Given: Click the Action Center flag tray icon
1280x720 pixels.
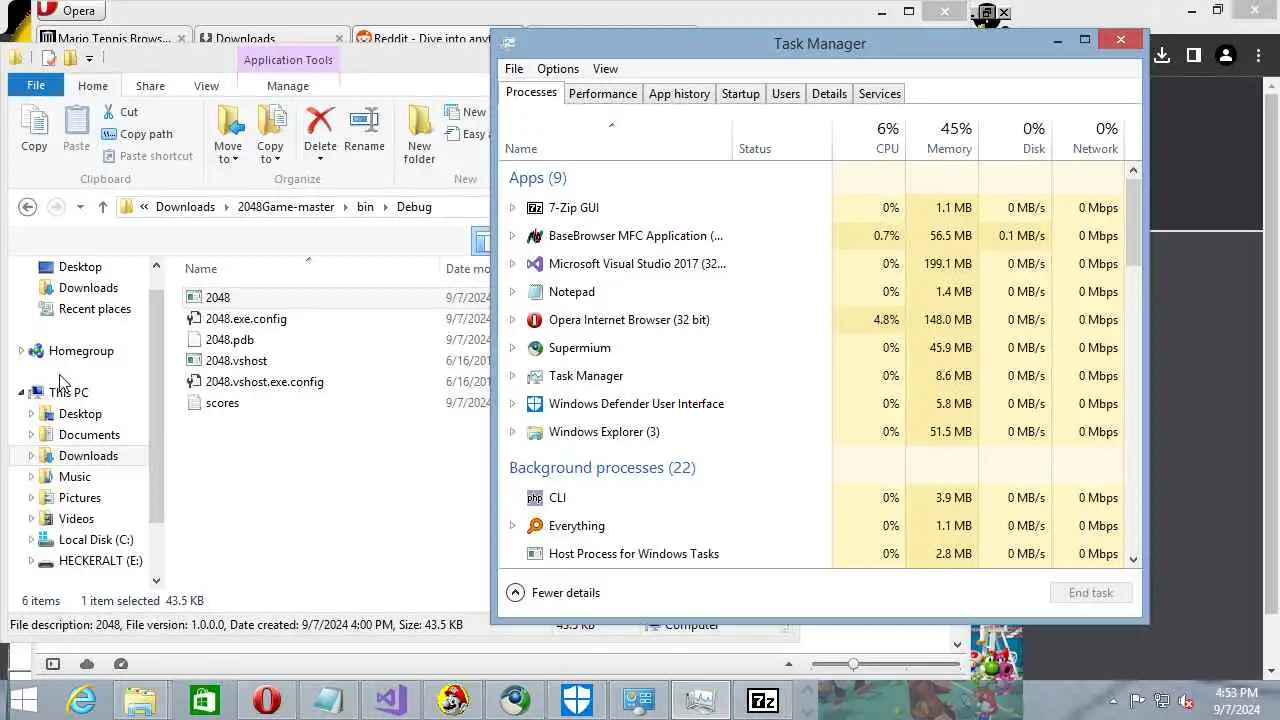Looking at the screenshot, I should (x=1137, y=701).
